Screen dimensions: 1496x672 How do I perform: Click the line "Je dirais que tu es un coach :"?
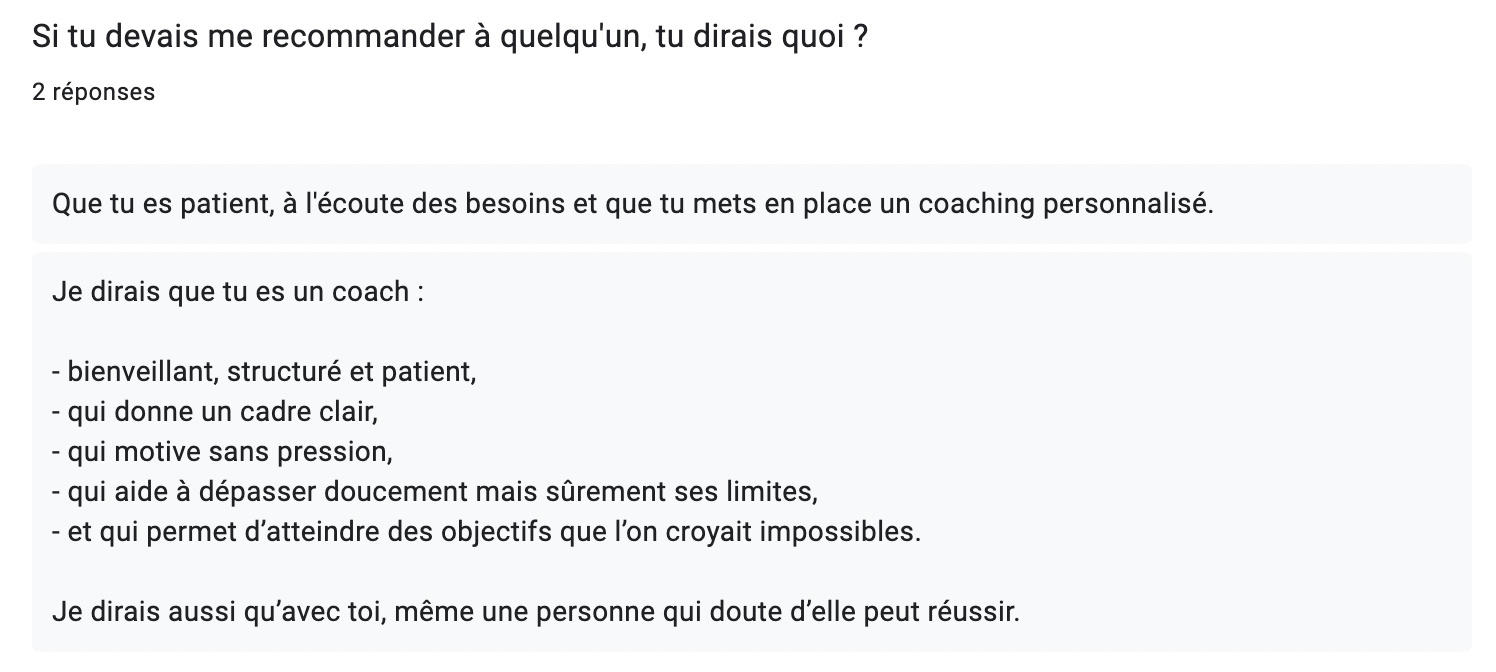tap(238, 292)
